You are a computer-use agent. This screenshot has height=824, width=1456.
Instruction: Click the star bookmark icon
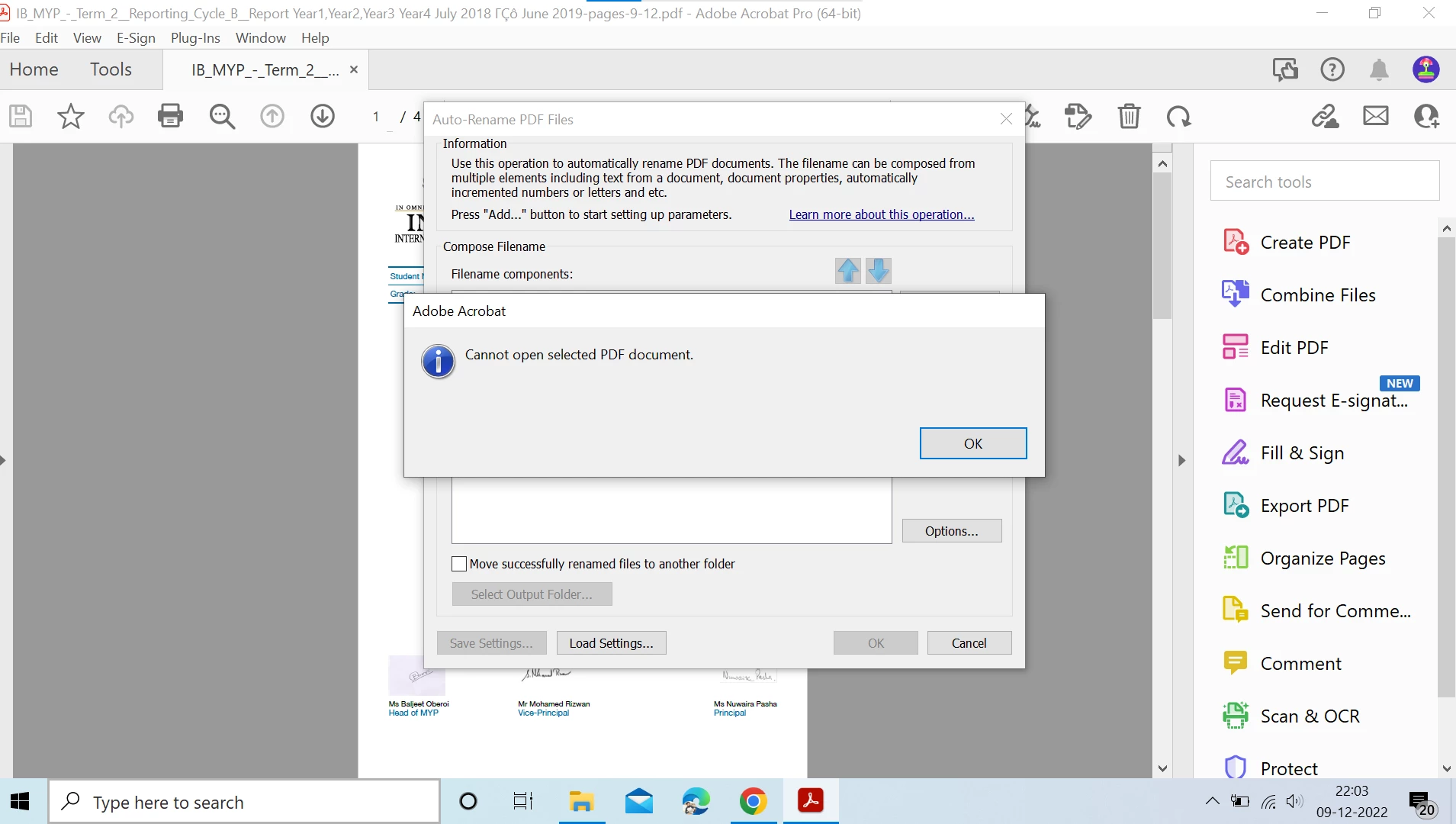[71, 117]
